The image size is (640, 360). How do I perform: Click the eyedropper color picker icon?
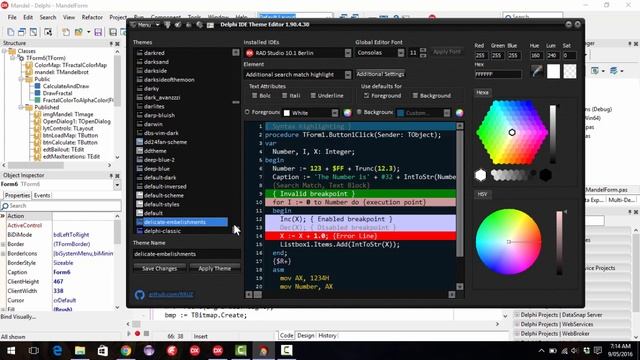tap(536, 71)
